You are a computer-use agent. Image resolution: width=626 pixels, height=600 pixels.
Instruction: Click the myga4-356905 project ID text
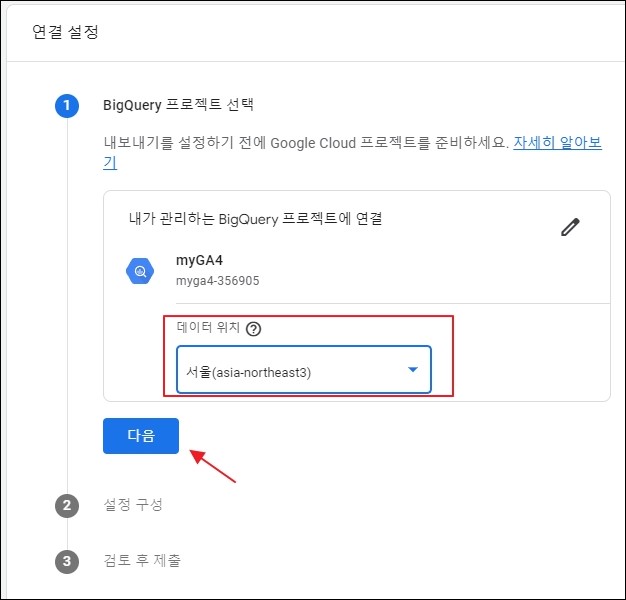tap(217, 281)
